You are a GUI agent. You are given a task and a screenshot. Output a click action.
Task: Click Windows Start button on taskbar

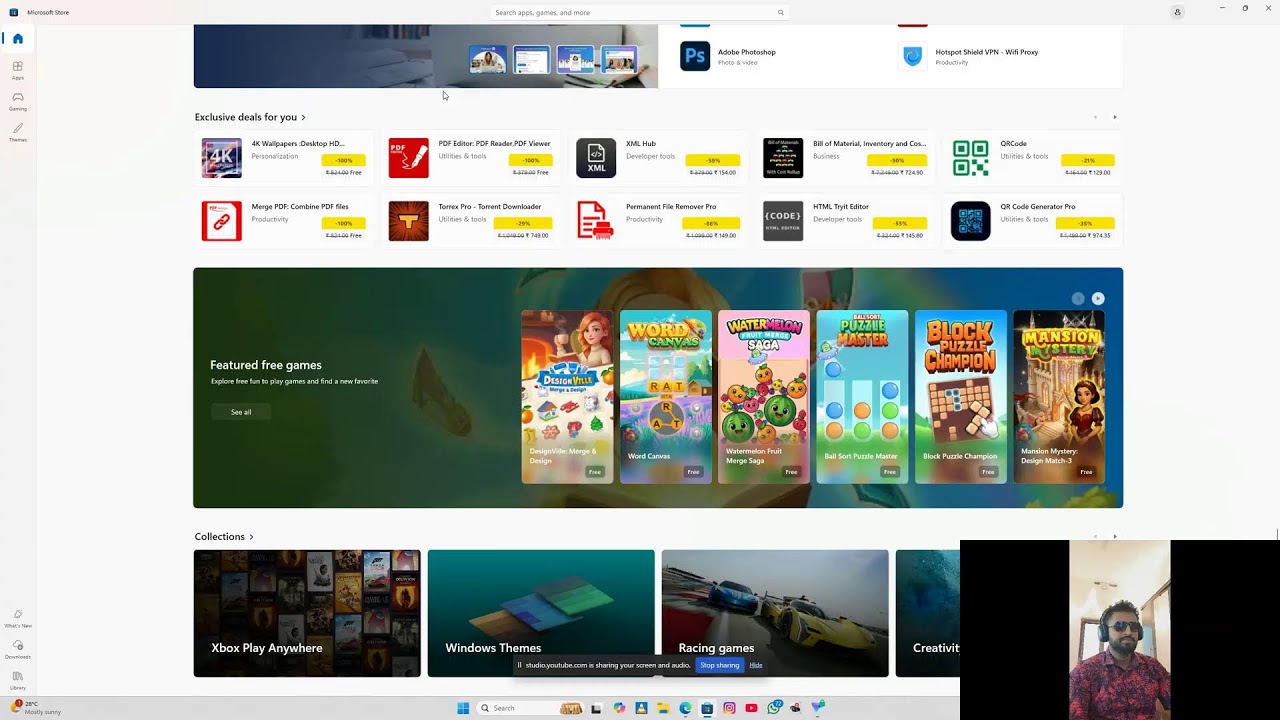(463, 708)
